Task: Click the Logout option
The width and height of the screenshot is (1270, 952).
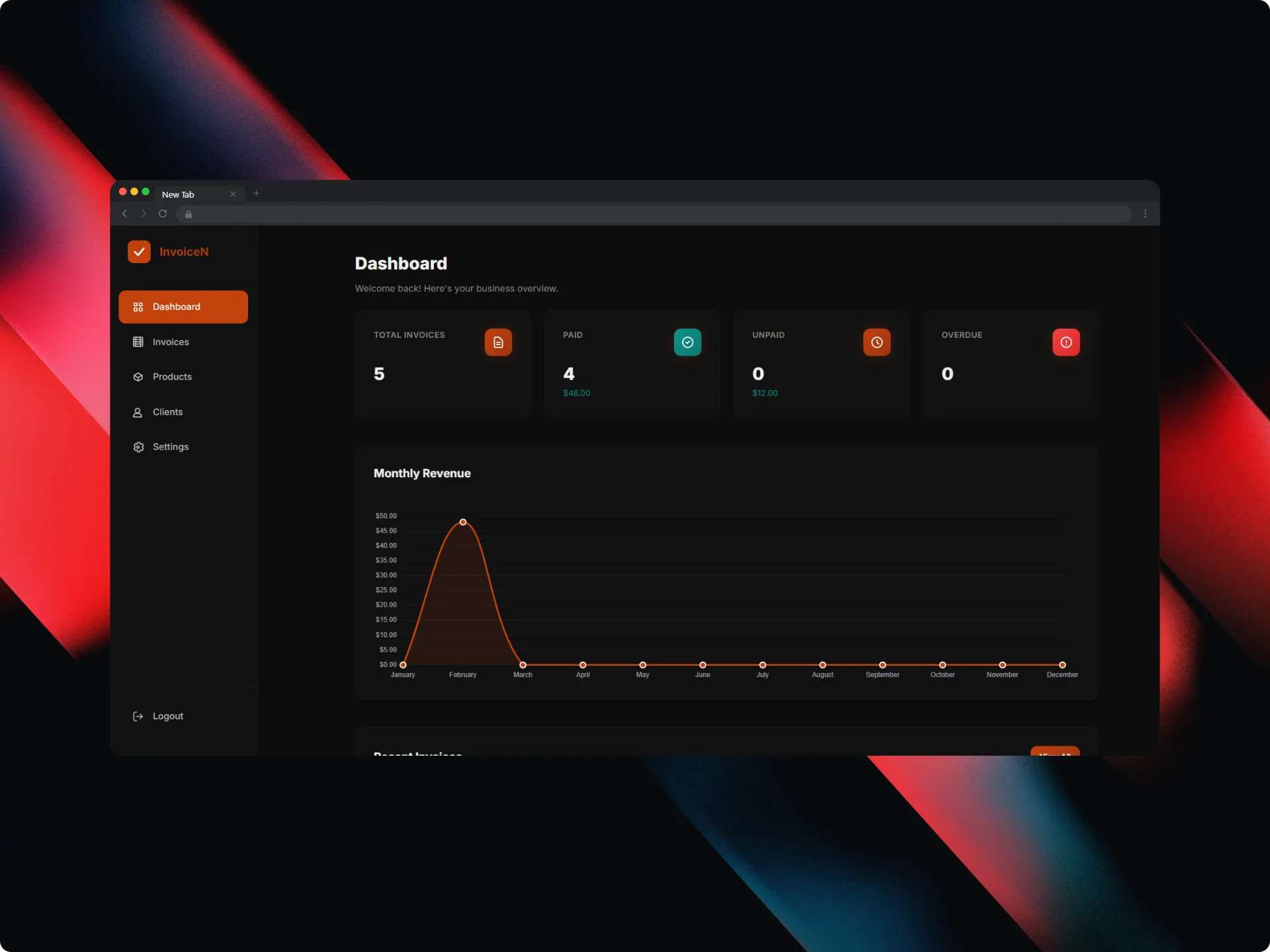Action: coord(159,716)
